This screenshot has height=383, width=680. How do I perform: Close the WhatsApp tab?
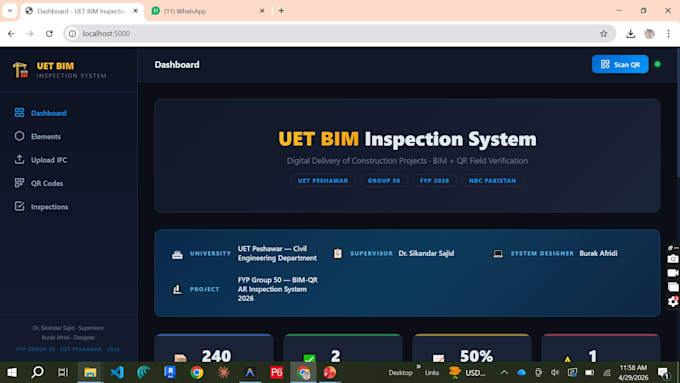coord(262,11)
